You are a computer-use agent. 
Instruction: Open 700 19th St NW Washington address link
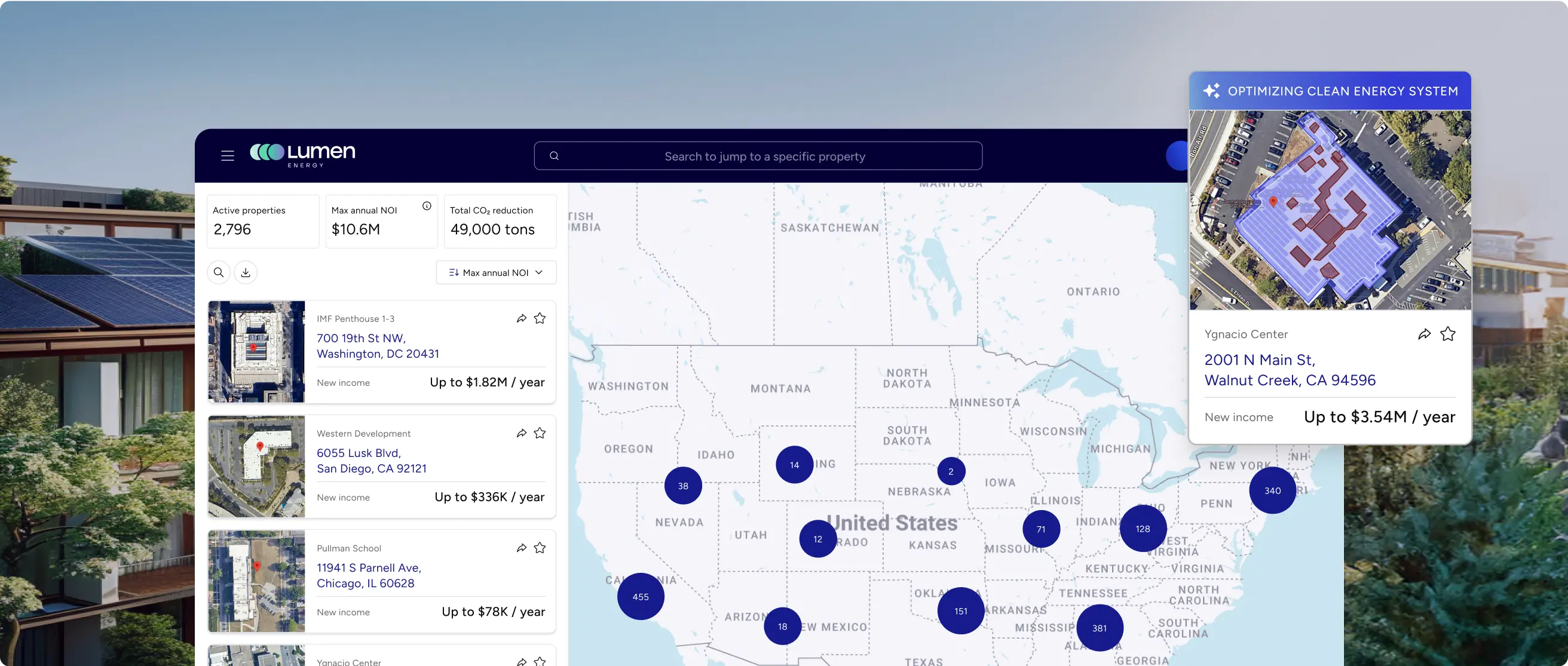click(x=378, y=345)
